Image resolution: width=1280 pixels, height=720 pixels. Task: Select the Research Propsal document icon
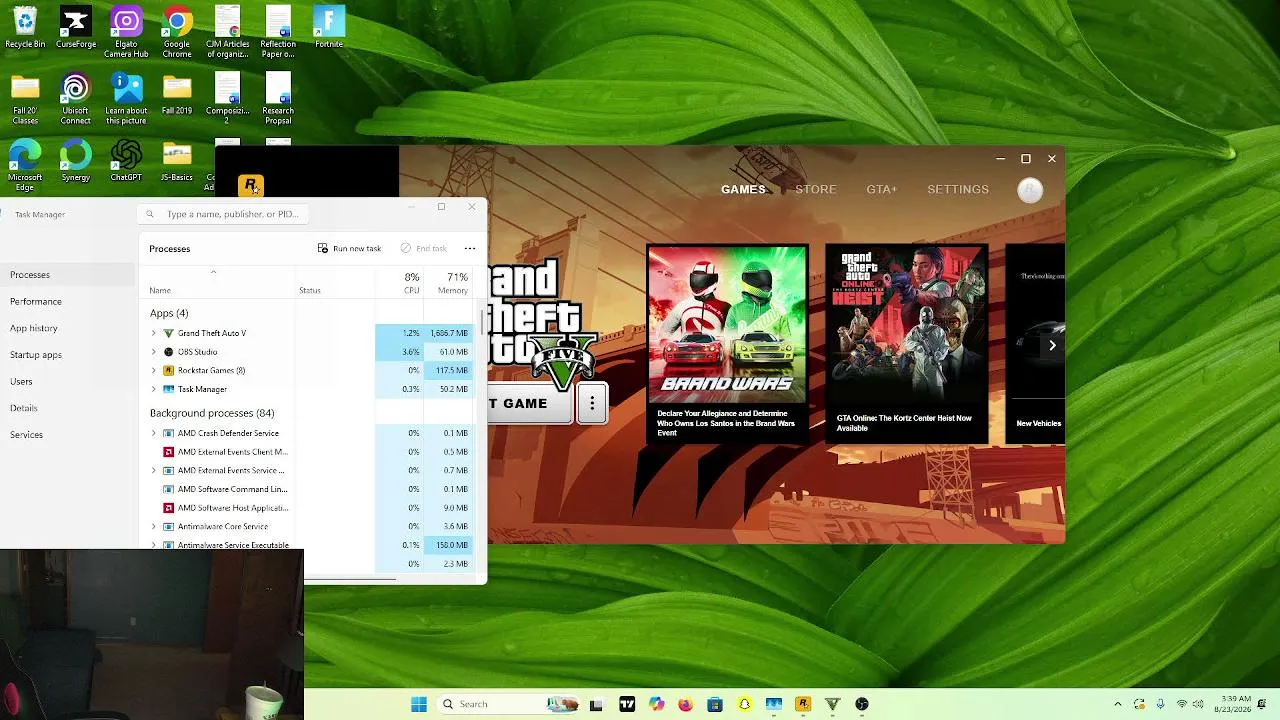[x=278, y=99]
